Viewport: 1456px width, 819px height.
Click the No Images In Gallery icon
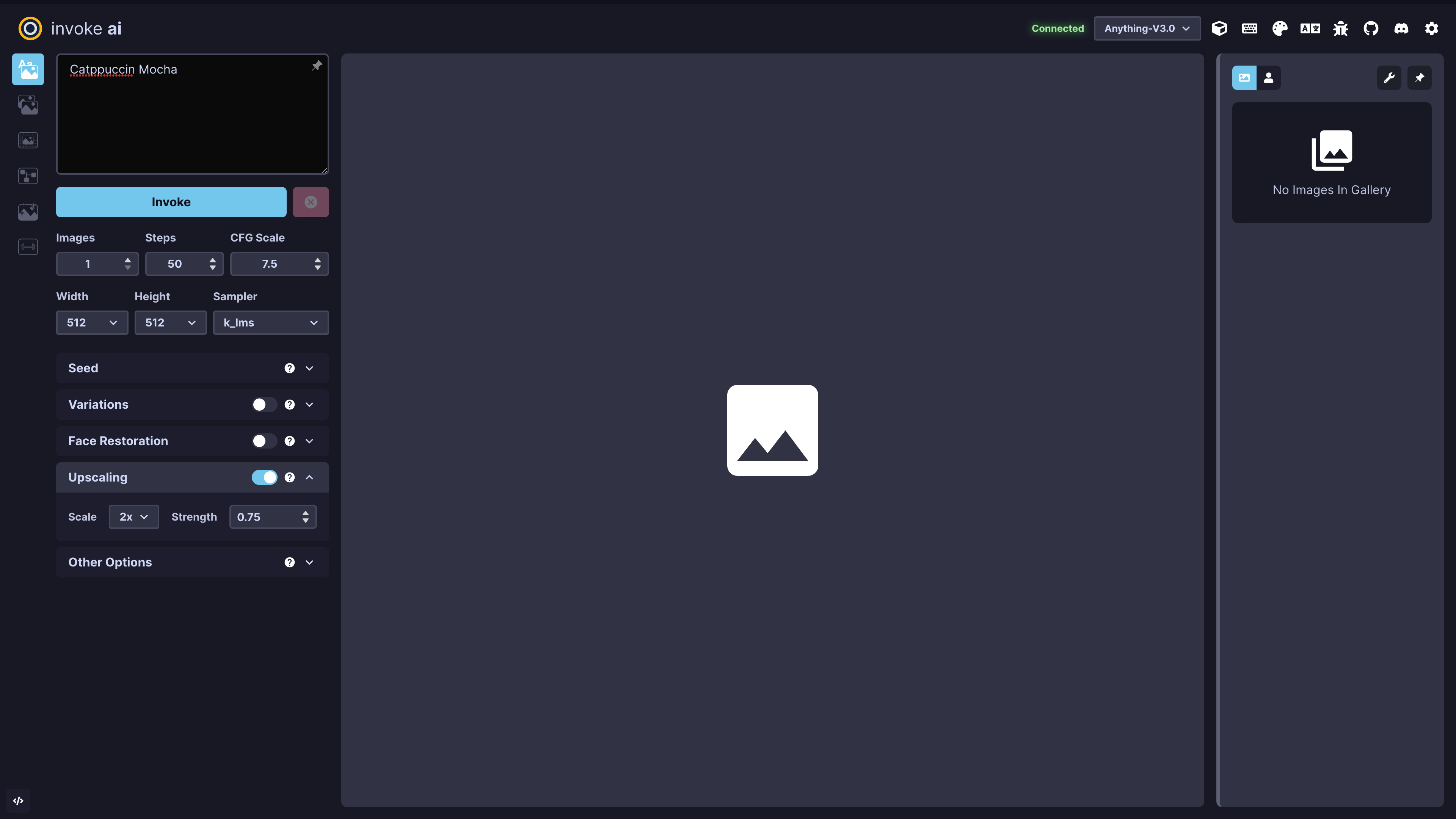pos(1332,151)
